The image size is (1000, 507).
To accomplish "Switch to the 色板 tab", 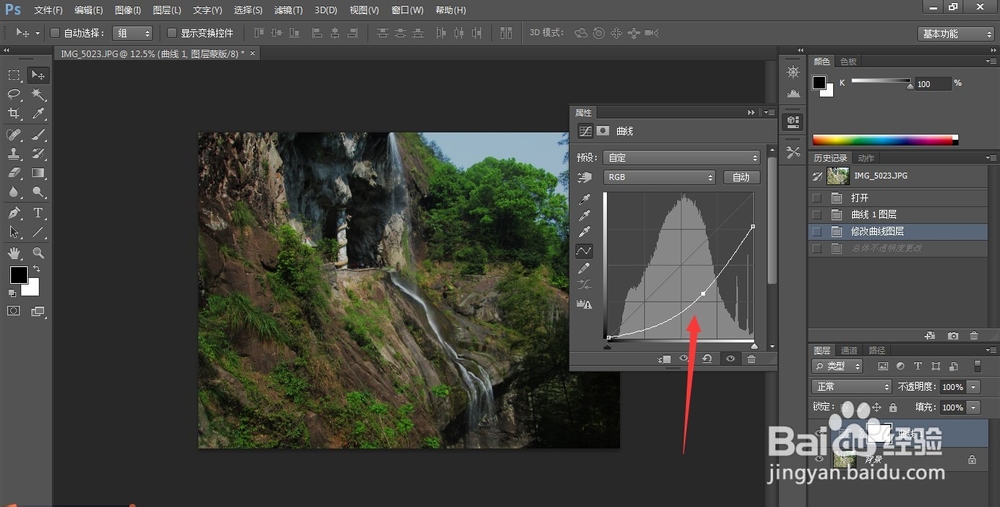I will (x=848, y=61).
